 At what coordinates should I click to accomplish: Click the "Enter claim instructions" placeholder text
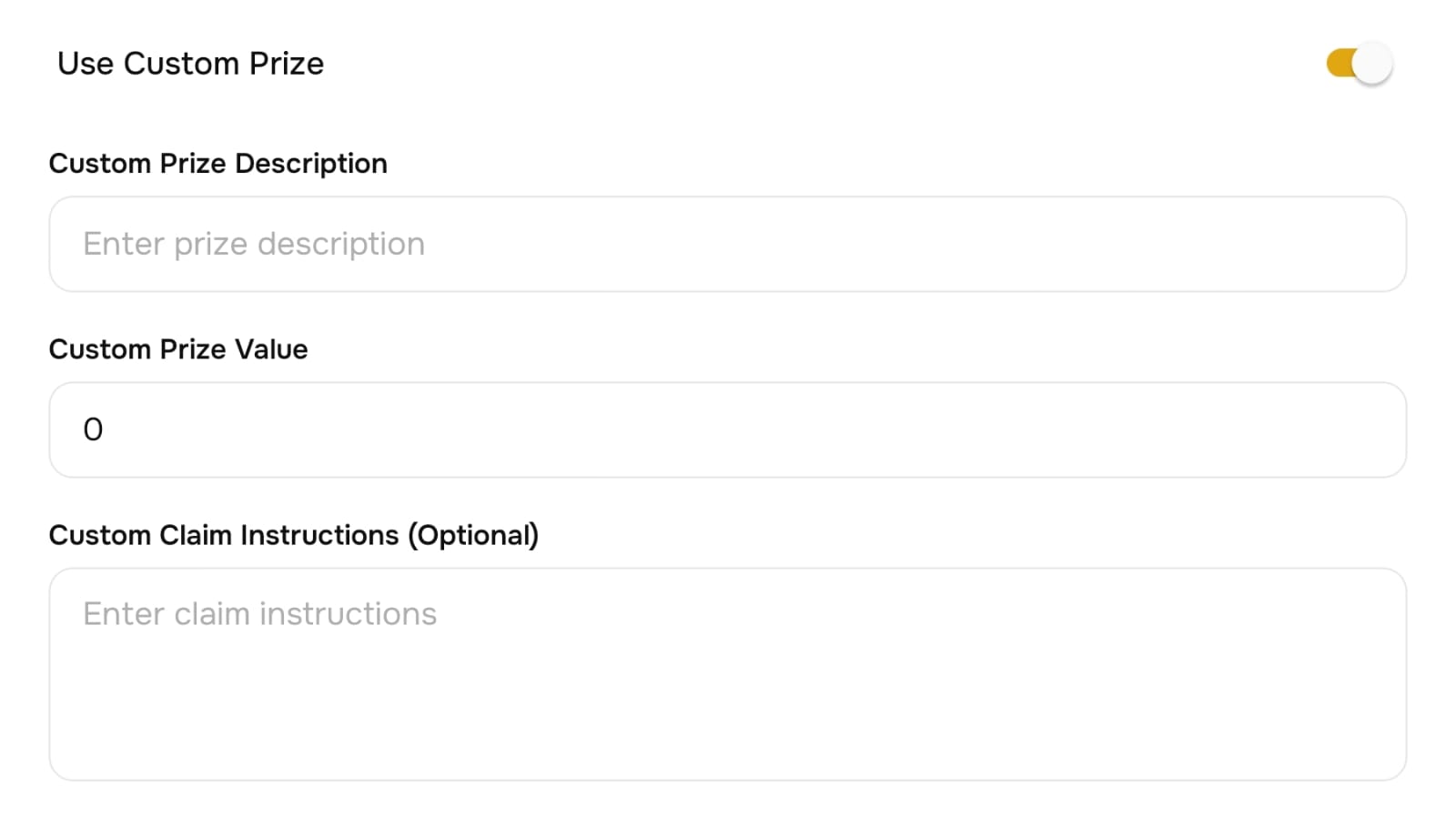tap(259, 614)
